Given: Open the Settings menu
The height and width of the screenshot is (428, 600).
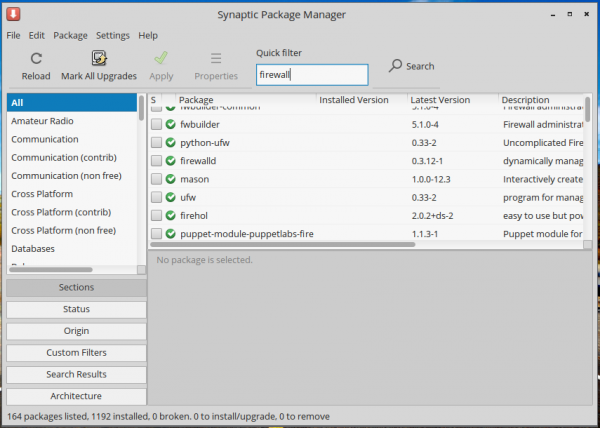Looking at the screenshot, I should point(113,36).
